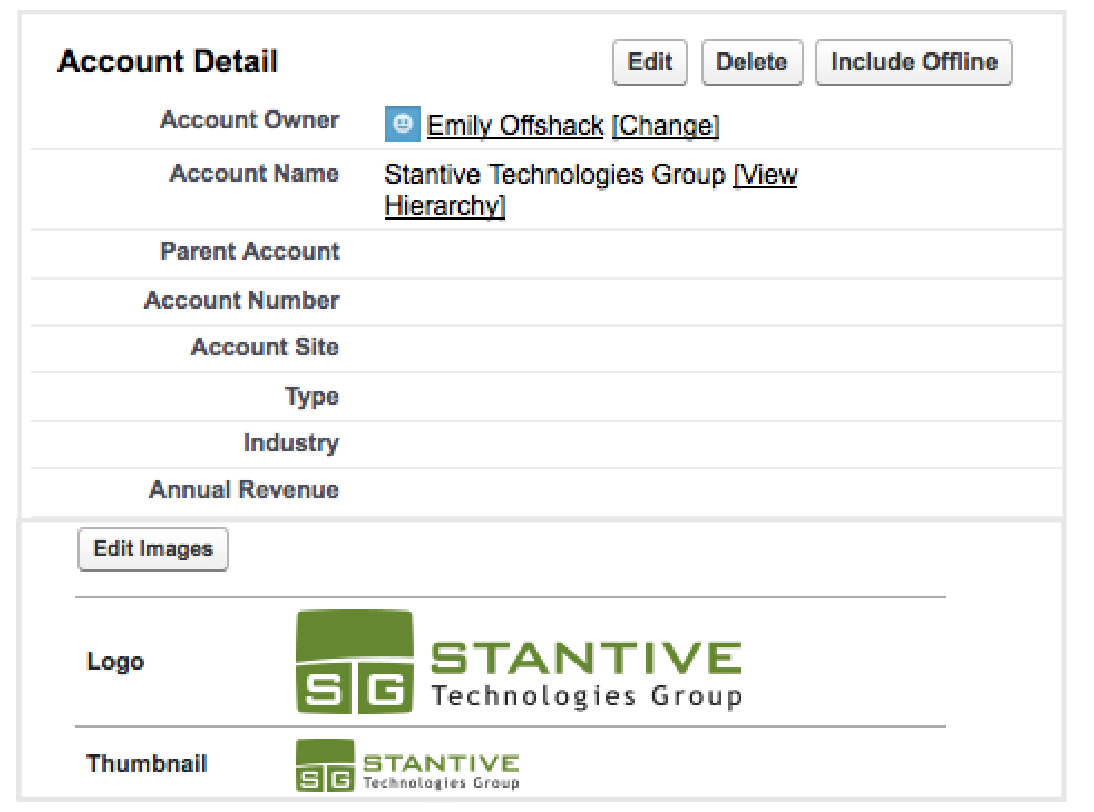Select the Parent Account field label

[249, 252]
